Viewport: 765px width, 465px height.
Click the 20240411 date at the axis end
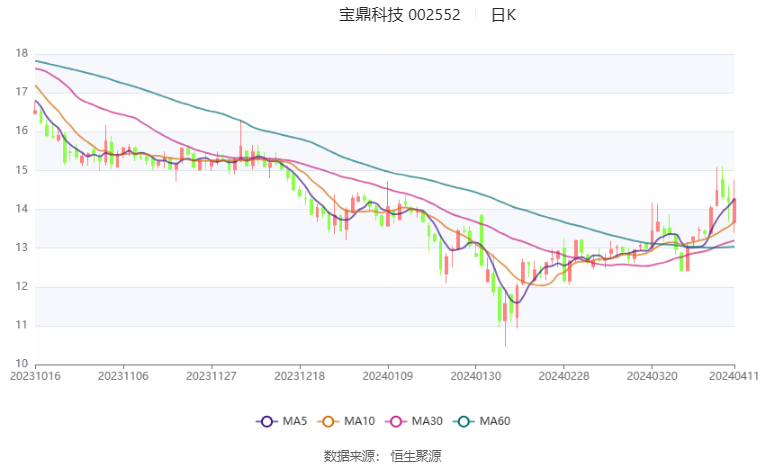[x=735, y=376]
